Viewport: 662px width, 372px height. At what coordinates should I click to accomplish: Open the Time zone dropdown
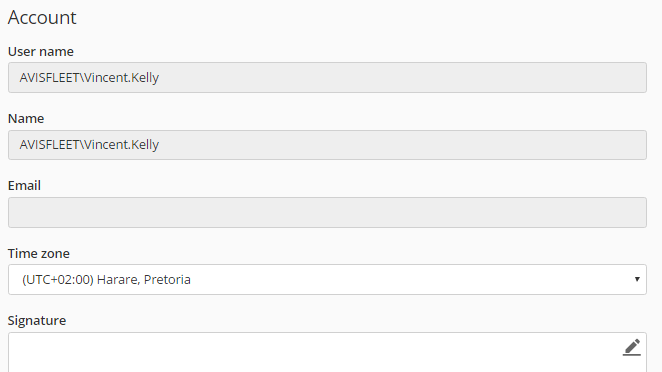[x=327, y=280]
